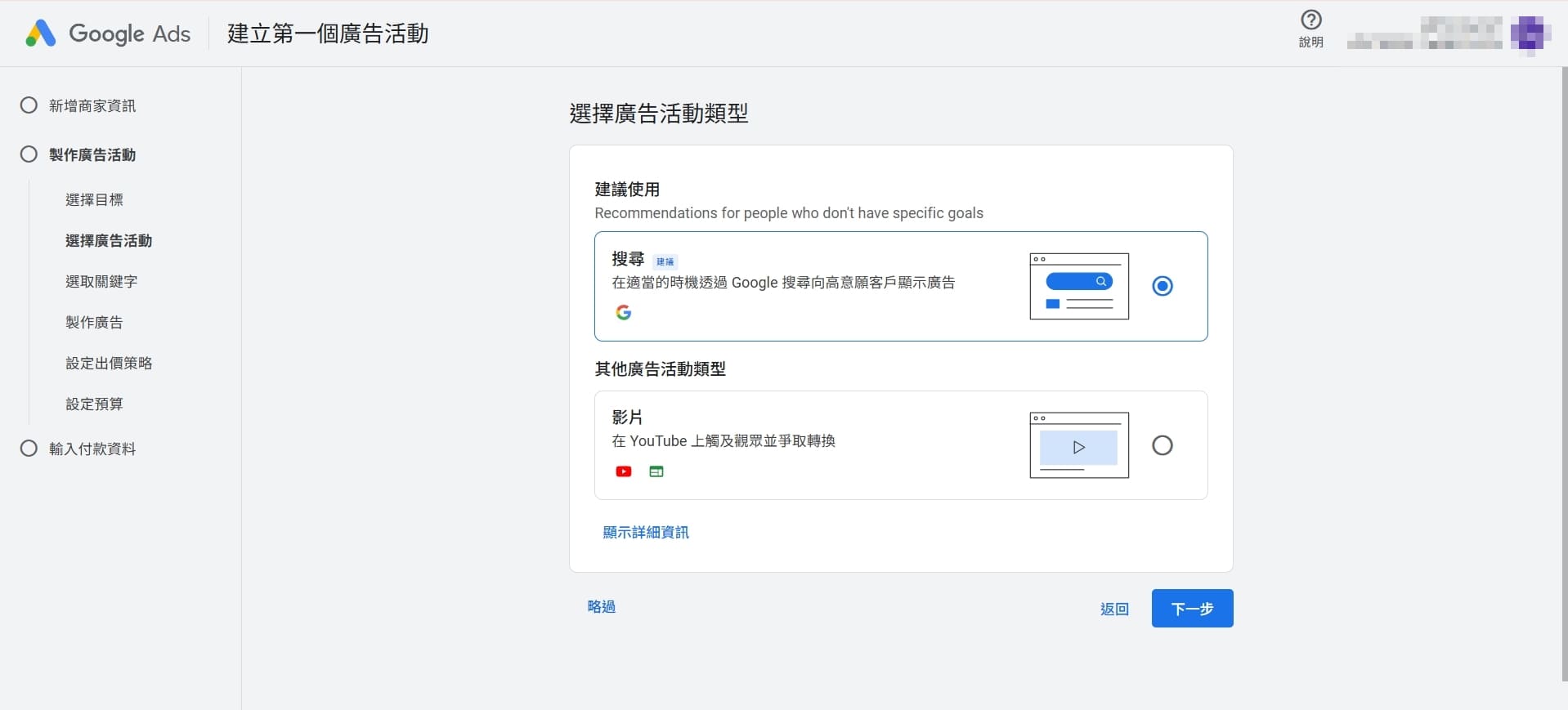Screen dimensions: 1568x710
Task: Click the 返回 back button
Action: [1114, 609]
